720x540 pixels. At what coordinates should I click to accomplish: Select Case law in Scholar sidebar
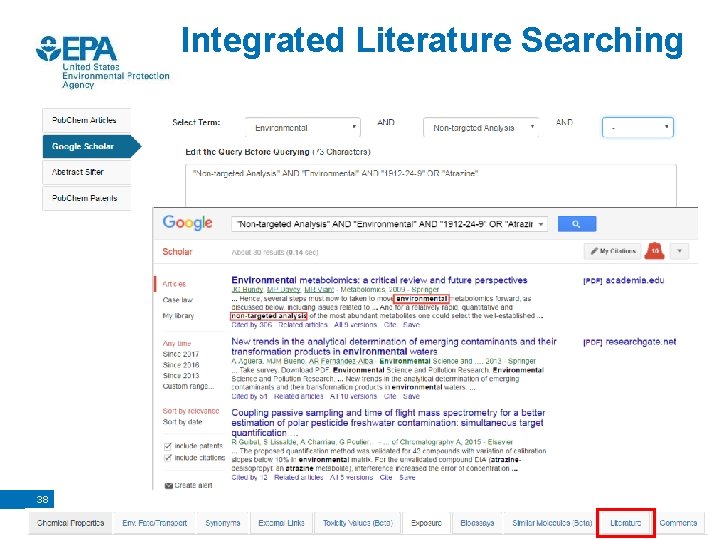coord(177,300)
